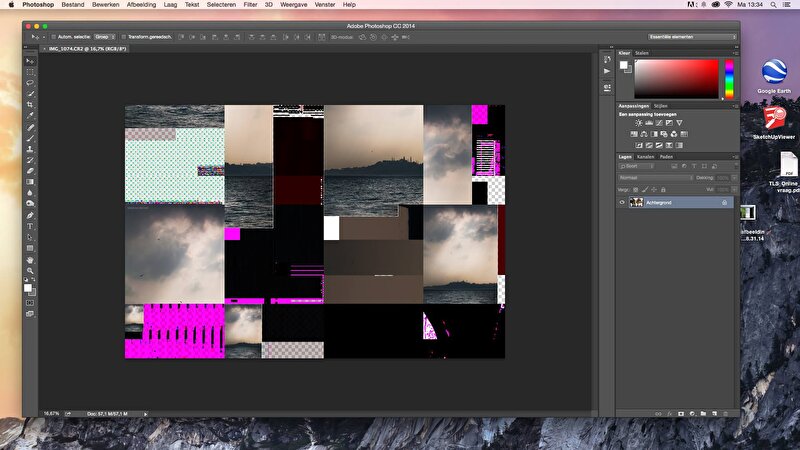Select the Rectangular Marquee tool
800x450 pixels.
click(30, 72)
